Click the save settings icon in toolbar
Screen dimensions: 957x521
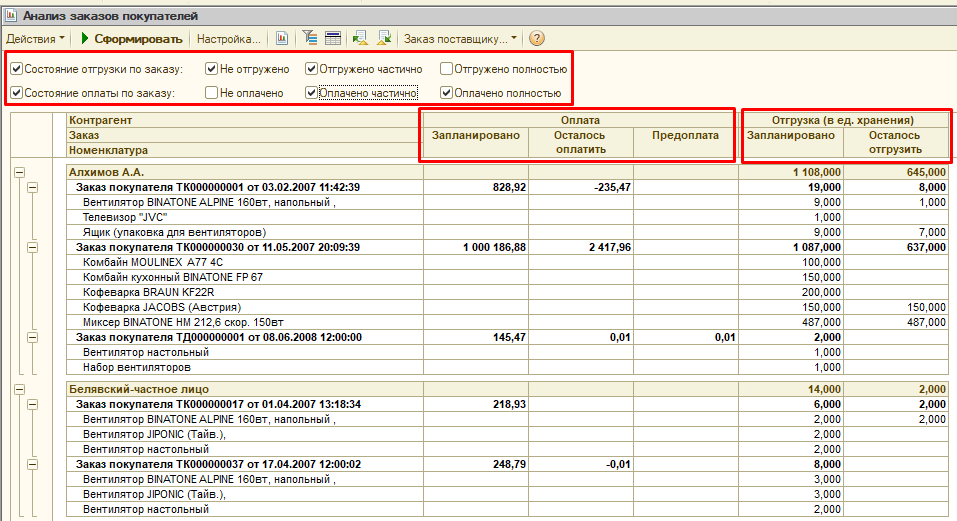(383, 39)
